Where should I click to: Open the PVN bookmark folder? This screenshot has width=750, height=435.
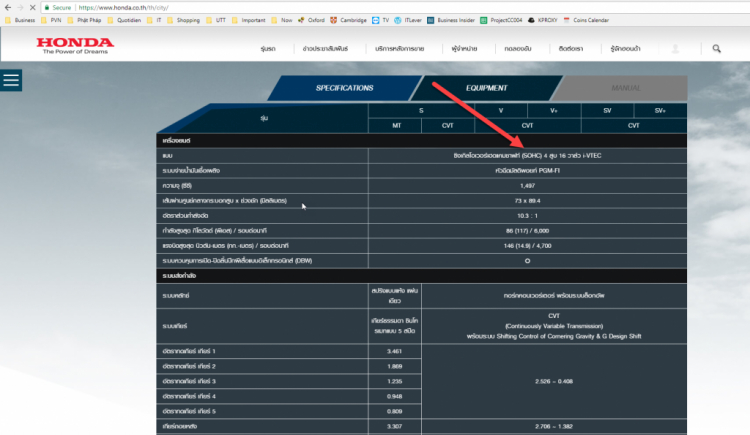51,20
